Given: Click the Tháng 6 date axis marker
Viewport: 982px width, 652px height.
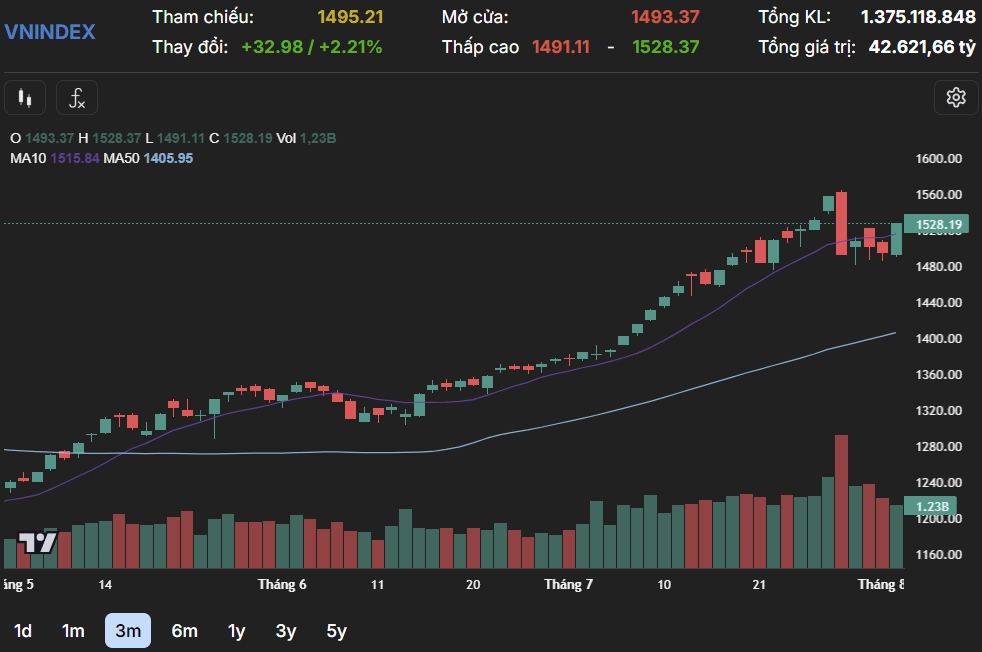Looking at the screenshot, I should (282, 584).
